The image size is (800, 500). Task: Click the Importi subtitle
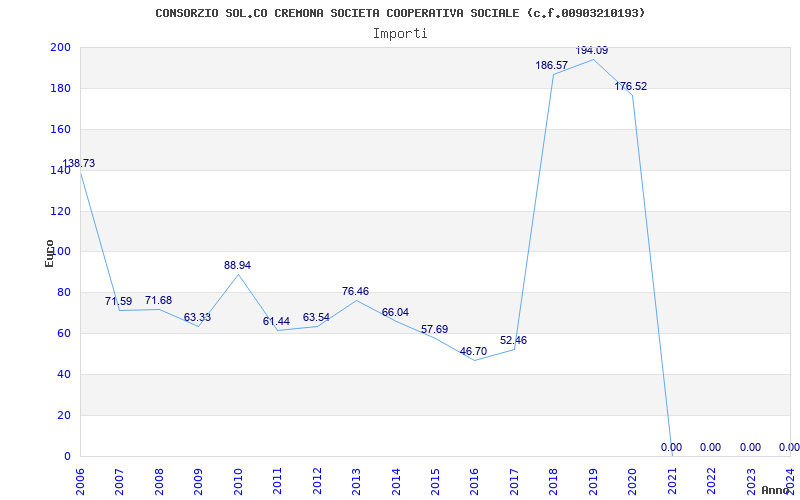click(x=400, y=34)
